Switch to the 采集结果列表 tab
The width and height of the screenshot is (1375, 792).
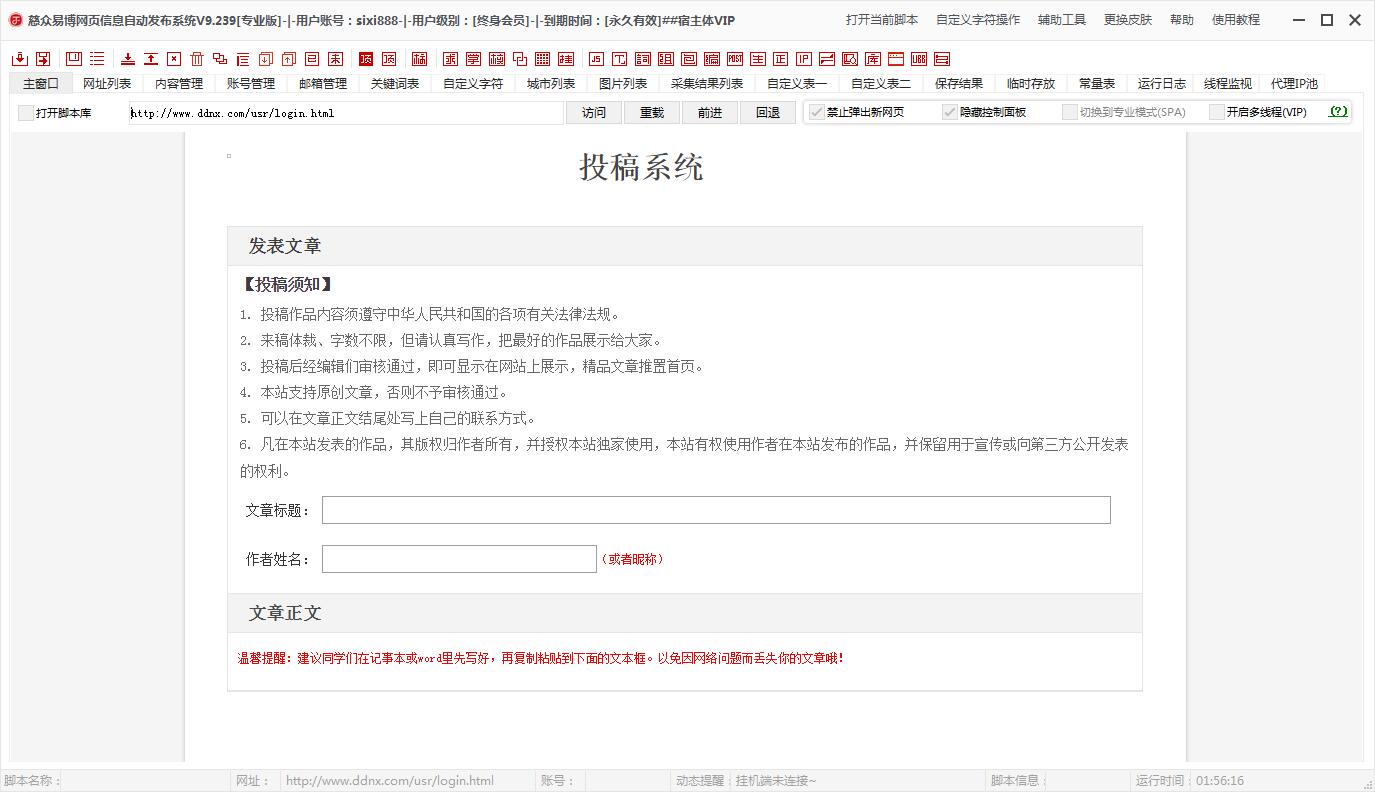coord(707,84)
